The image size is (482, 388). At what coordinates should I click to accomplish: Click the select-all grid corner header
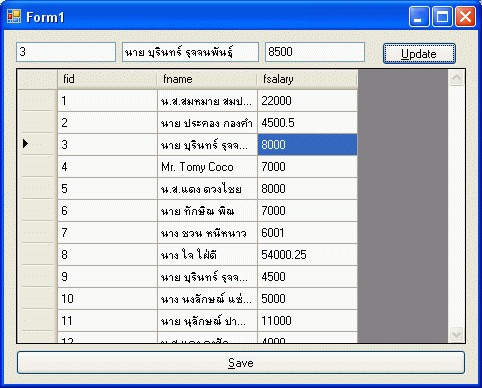coord(37,79)
